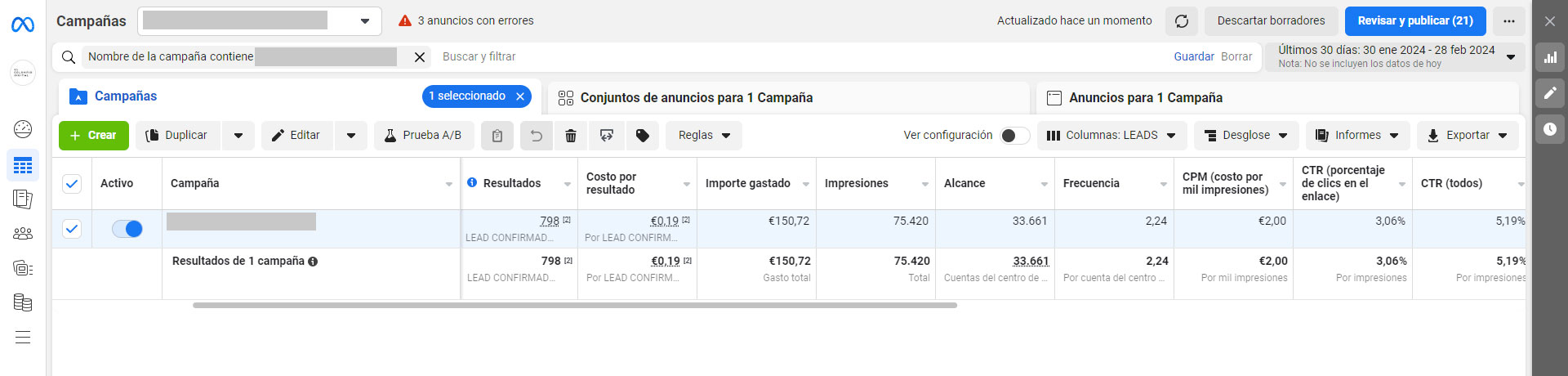
Task: Open the billing coins icon in the sidebar
Action: [x=23, y=302]
